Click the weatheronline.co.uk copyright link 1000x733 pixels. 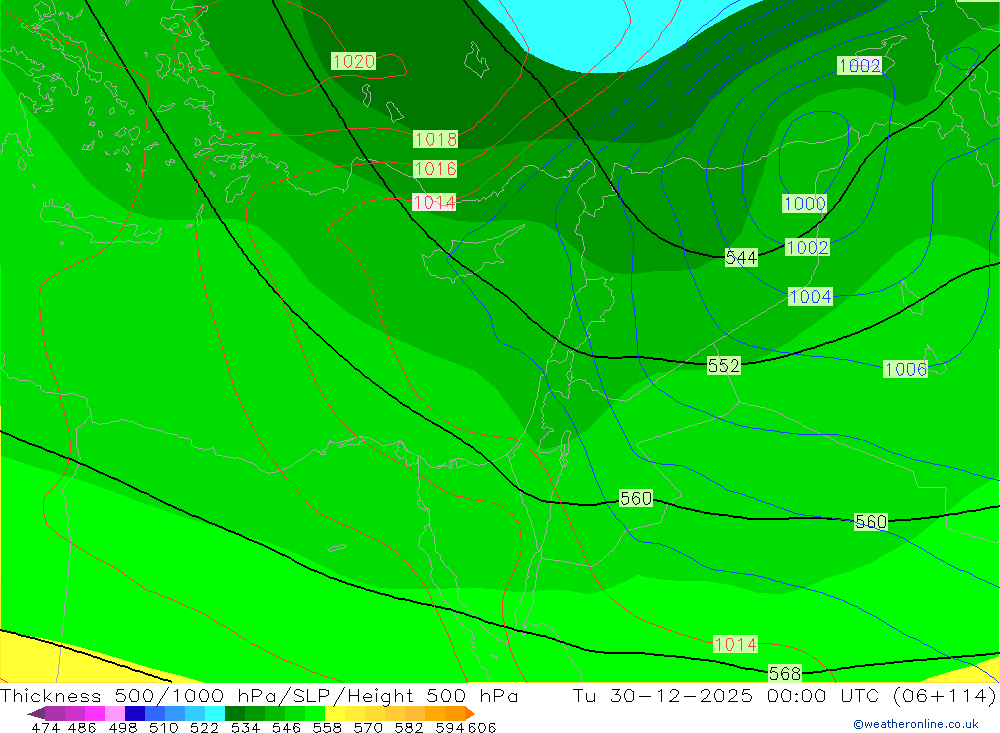click(915, 724)
